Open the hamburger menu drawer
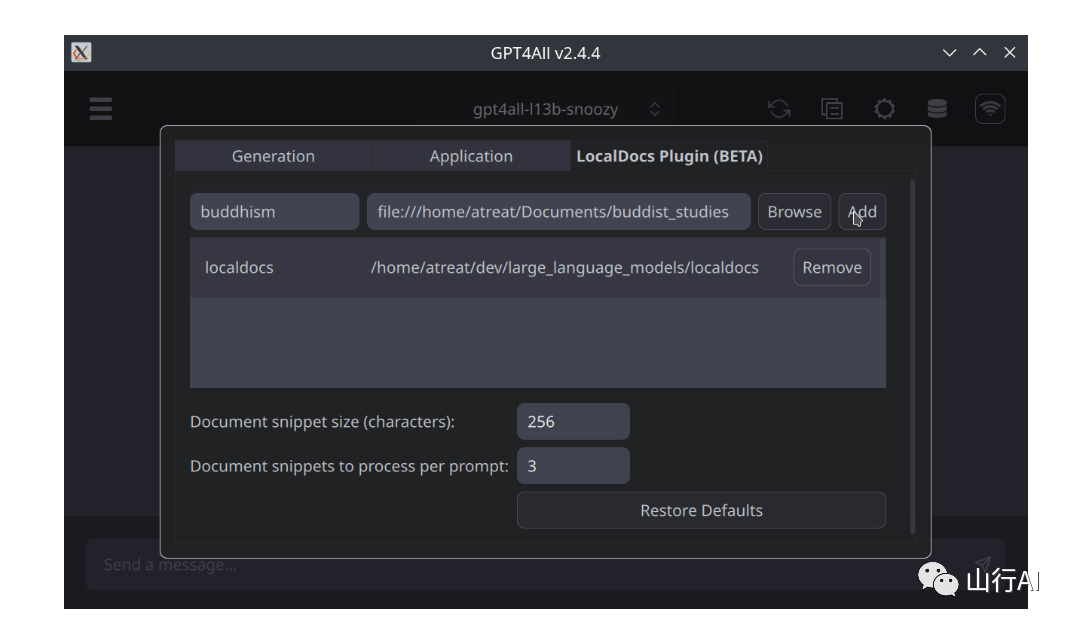This screenshot has height=628, width=1076. pyautogui.click(x=100, y=109)
